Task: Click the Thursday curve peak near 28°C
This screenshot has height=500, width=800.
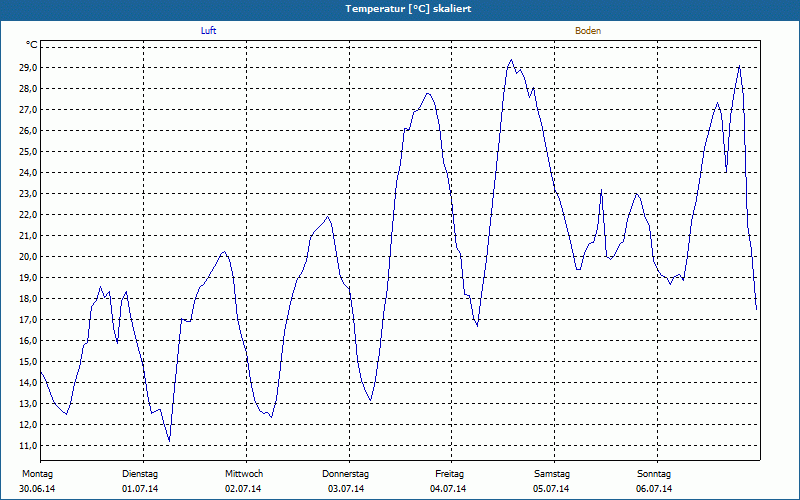Action: [x=428, y=93]
